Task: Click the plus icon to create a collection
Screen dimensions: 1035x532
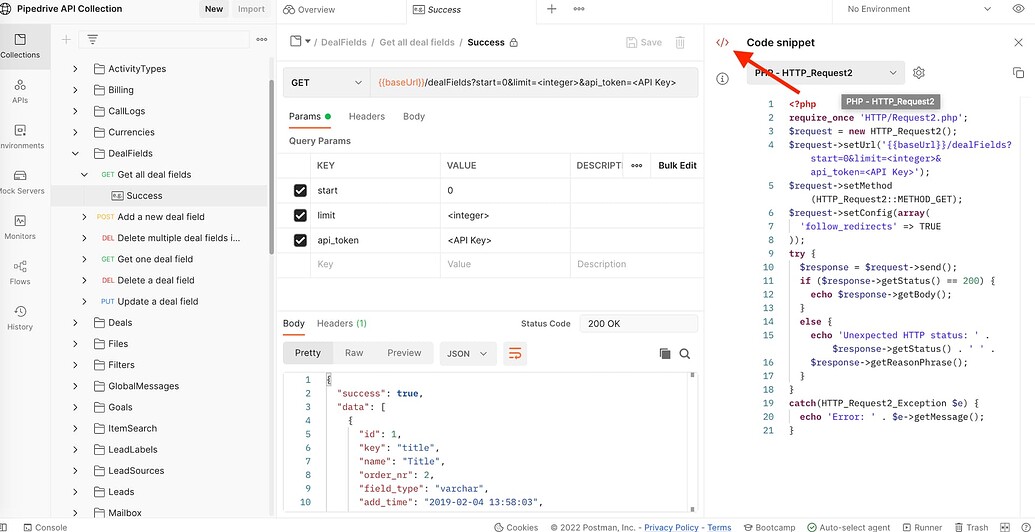Action: [66, 40]
